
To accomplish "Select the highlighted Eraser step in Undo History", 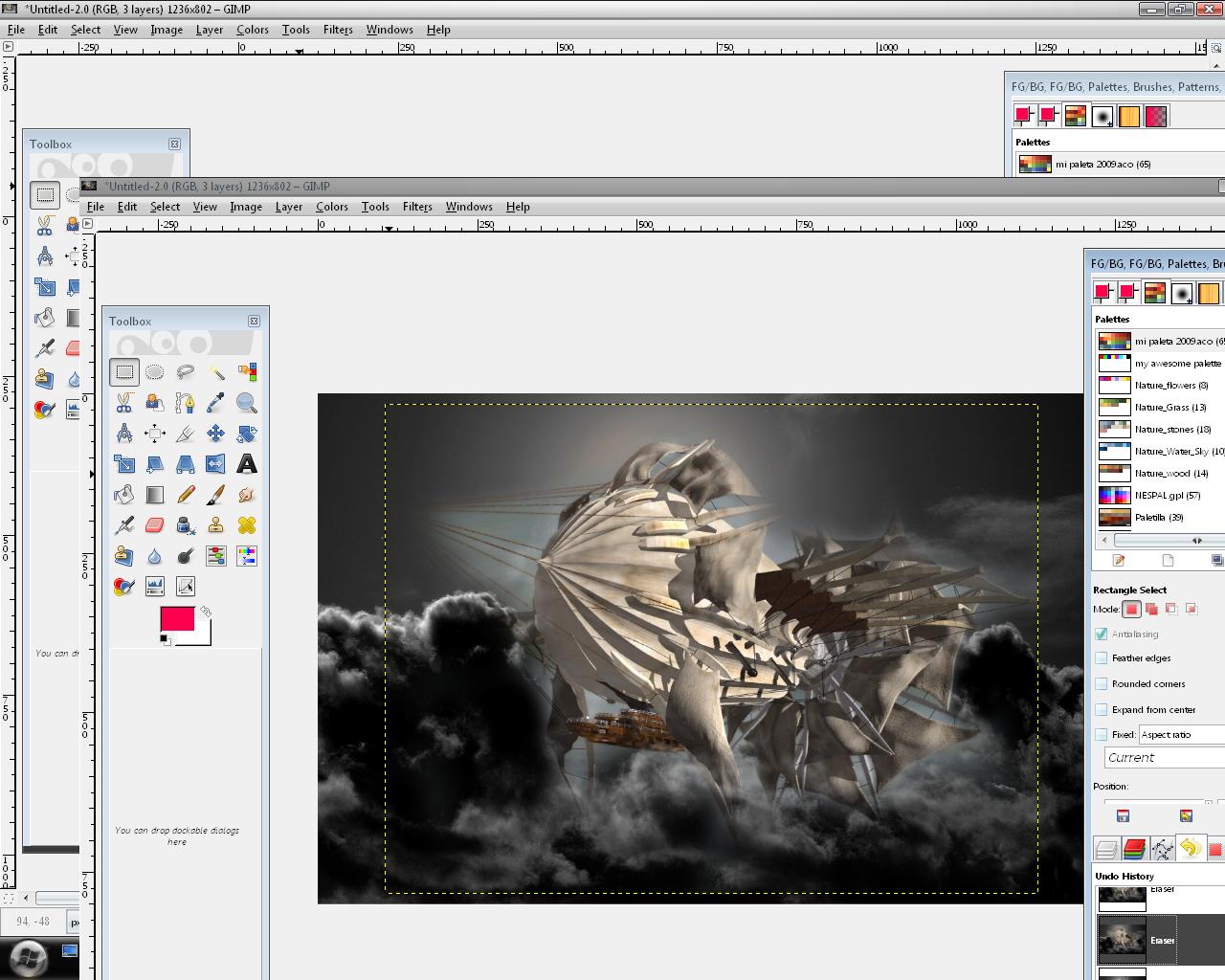I will (x=1160, y=940).
